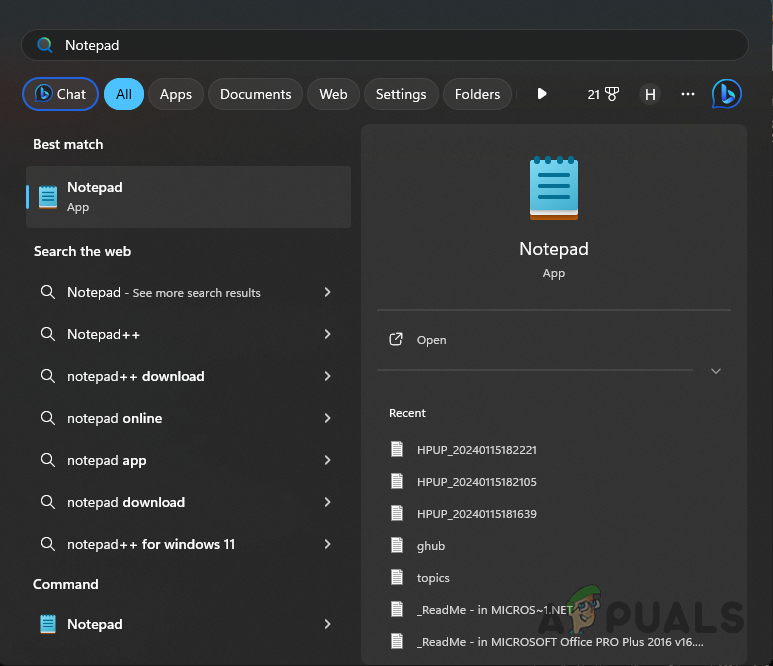Click the three-dot more options icon
The height and width of the screenshot is (666, 773).
[x=688, y=94]
